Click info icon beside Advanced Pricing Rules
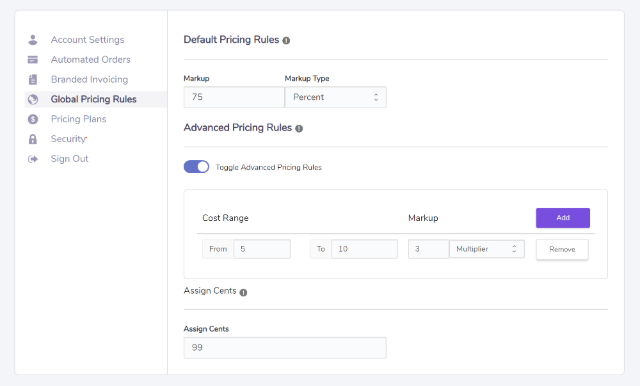The width and height of the screenshot is (640, 386). click(x=299, y=129)
